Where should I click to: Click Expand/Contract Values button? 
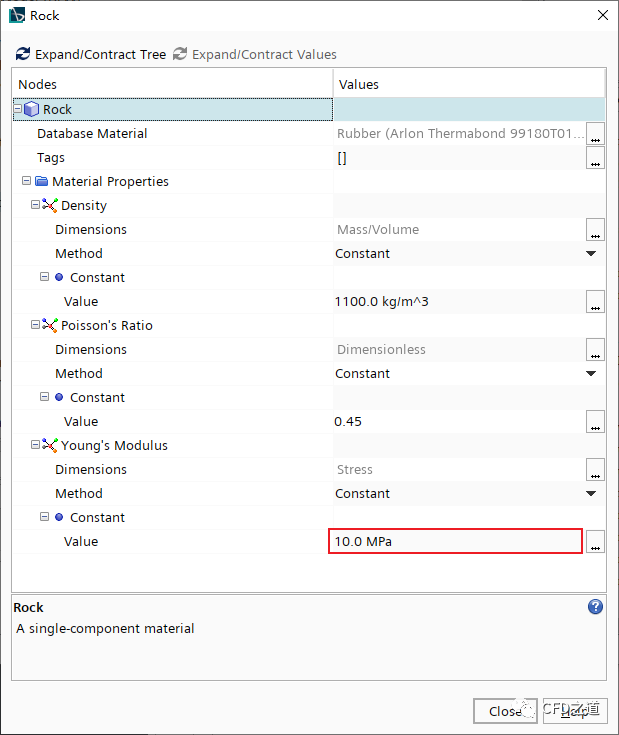[x=254, y=54]
